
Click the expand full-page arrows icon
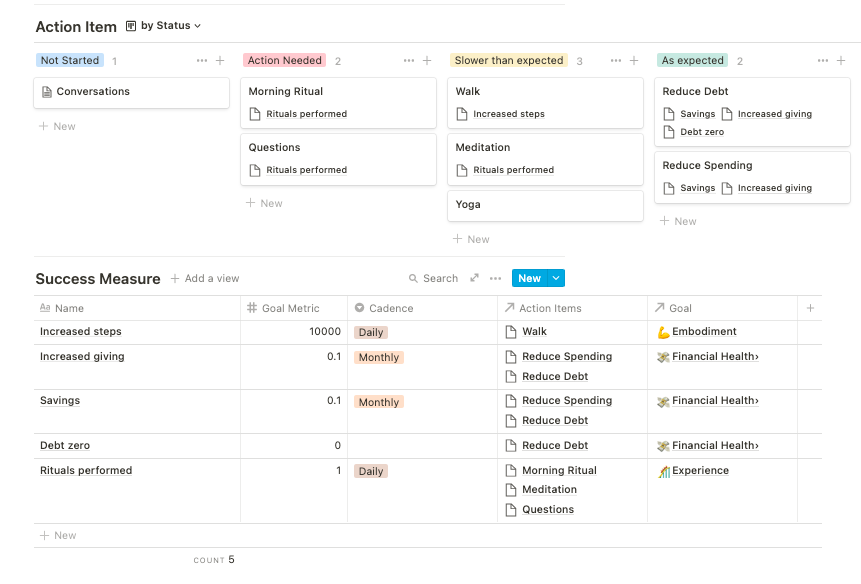(474, 279)
